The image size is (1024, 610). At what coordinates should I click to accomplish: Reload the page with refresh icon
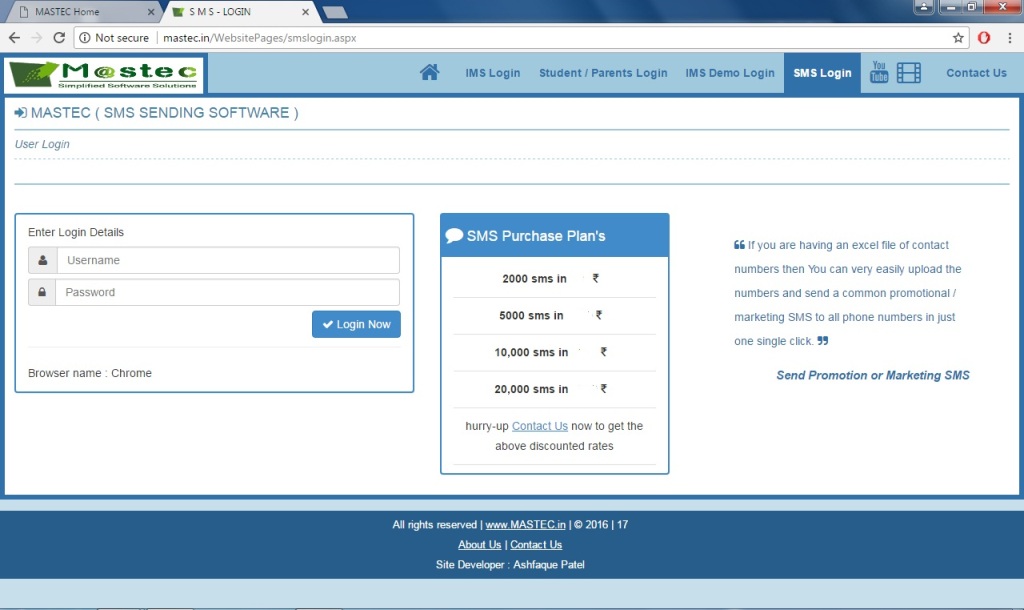coord(59,38)
